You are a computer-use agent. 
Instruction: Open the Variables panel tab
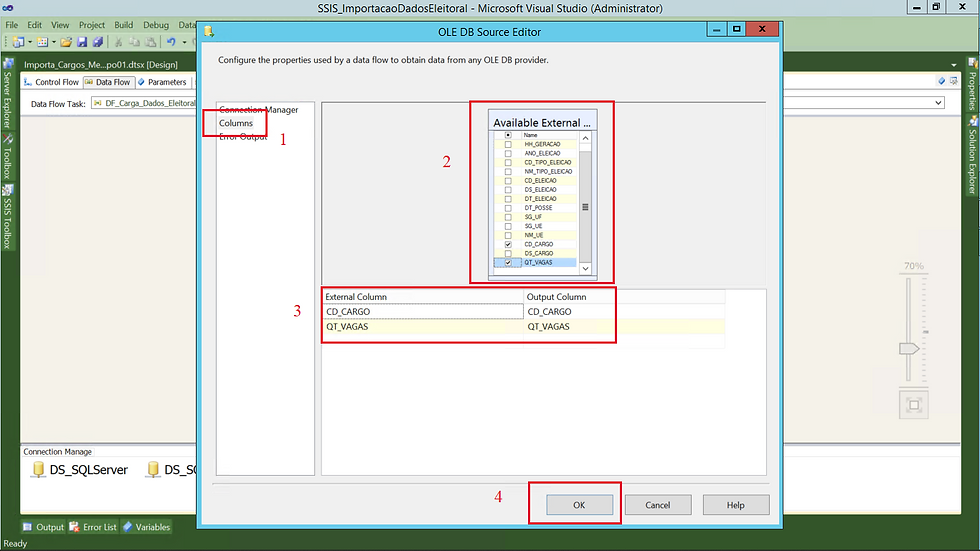click(x=146, y=527)
